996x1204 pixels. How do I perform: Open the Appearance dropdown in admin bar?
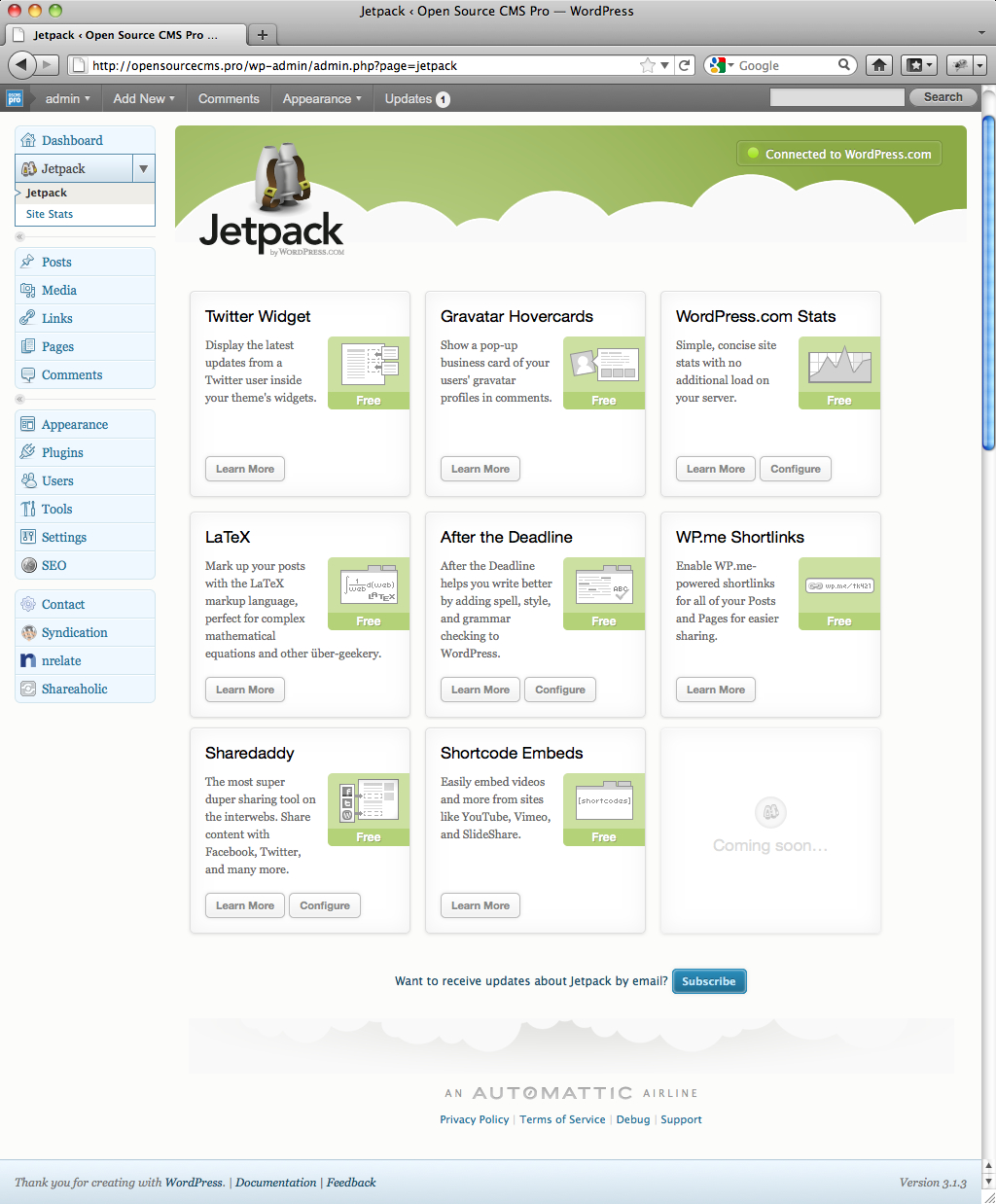tap(322, 98)
